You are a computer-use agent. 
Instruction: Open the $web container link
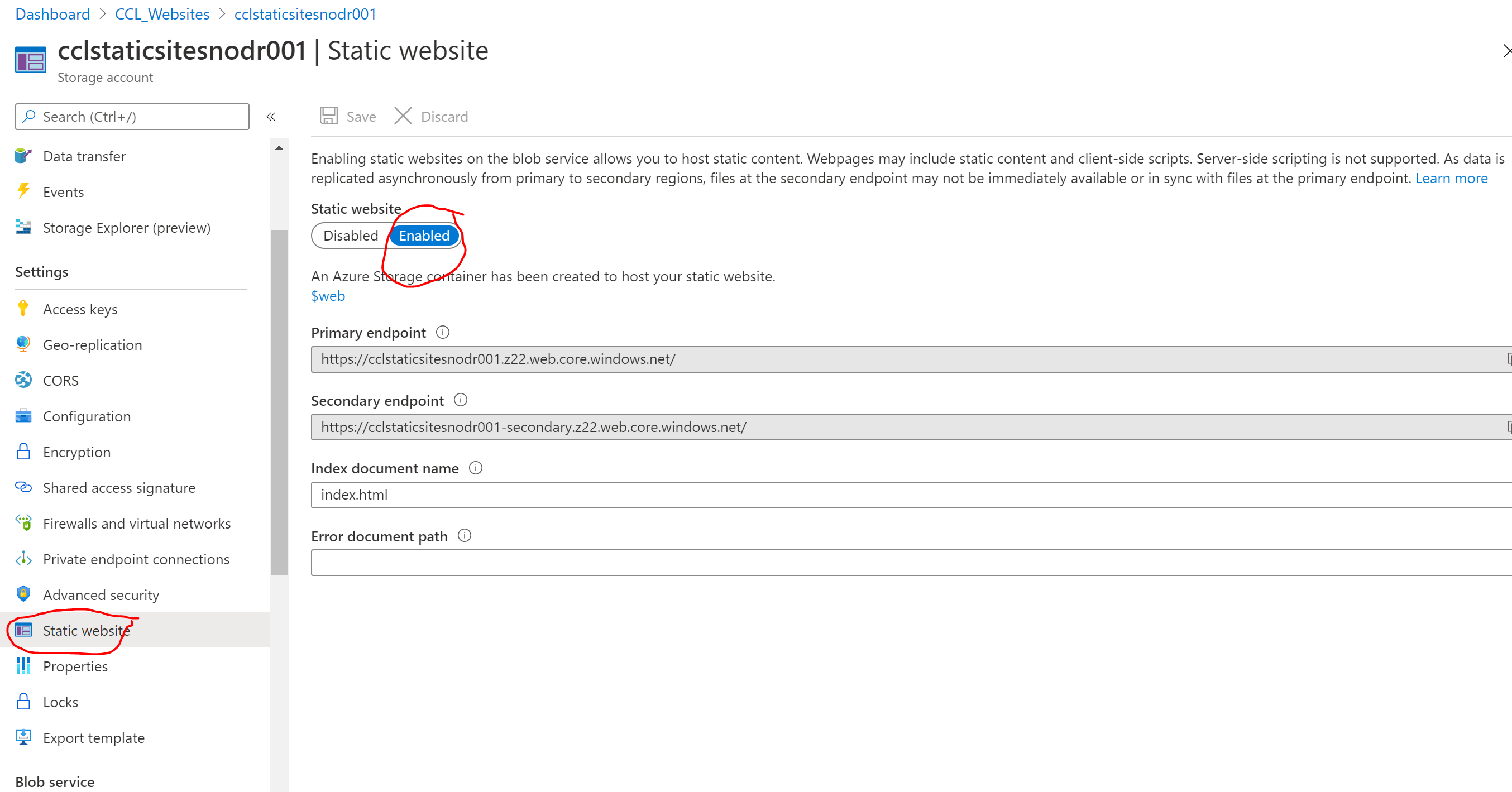pyautogui.click(x=328, y=296)
